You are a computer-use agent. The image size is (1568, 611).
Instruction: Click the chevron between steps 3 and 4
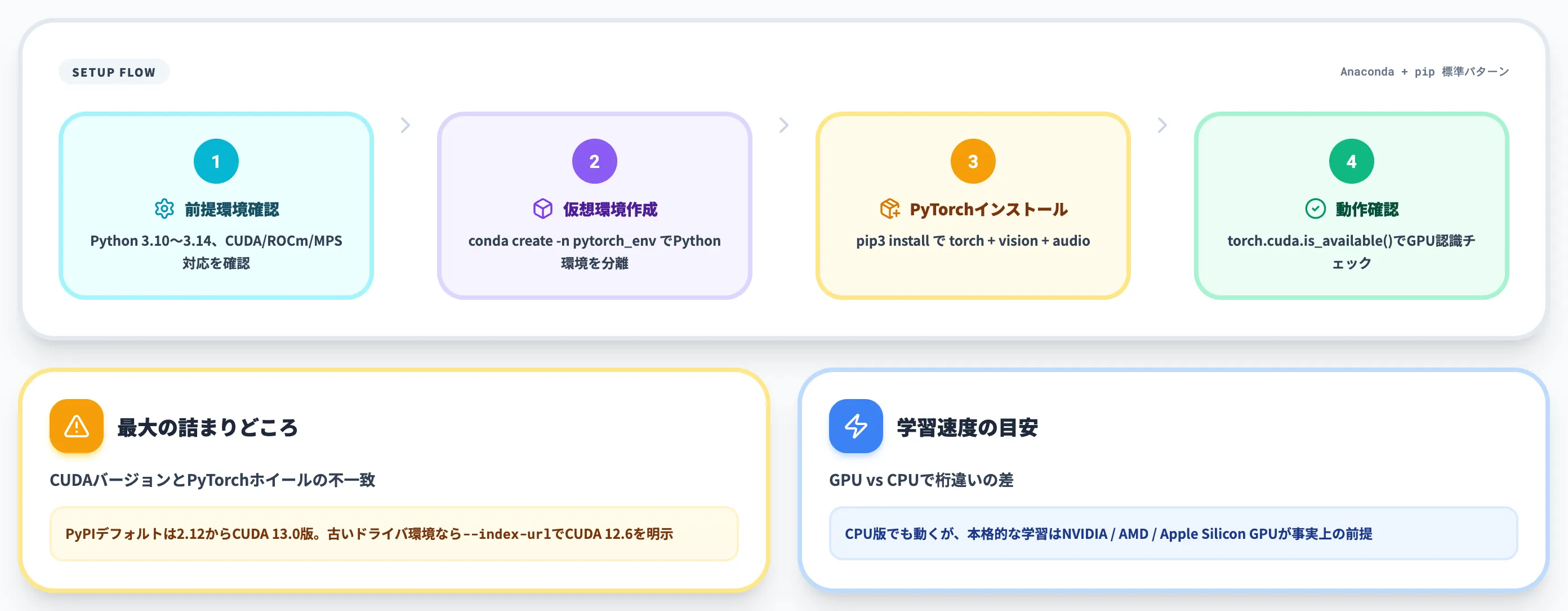click(1162, 126)
